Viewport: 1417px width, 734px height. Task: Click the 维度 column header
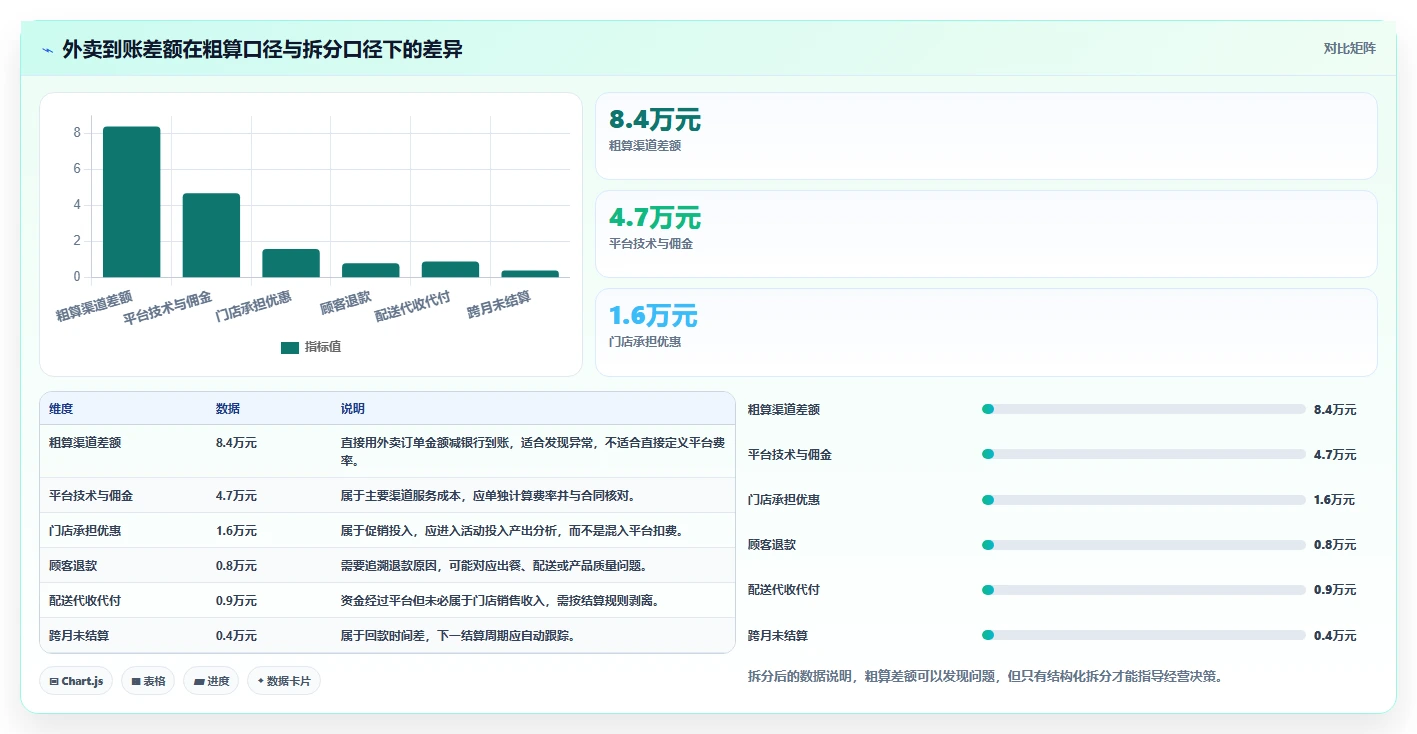click(x=61, y=409)
